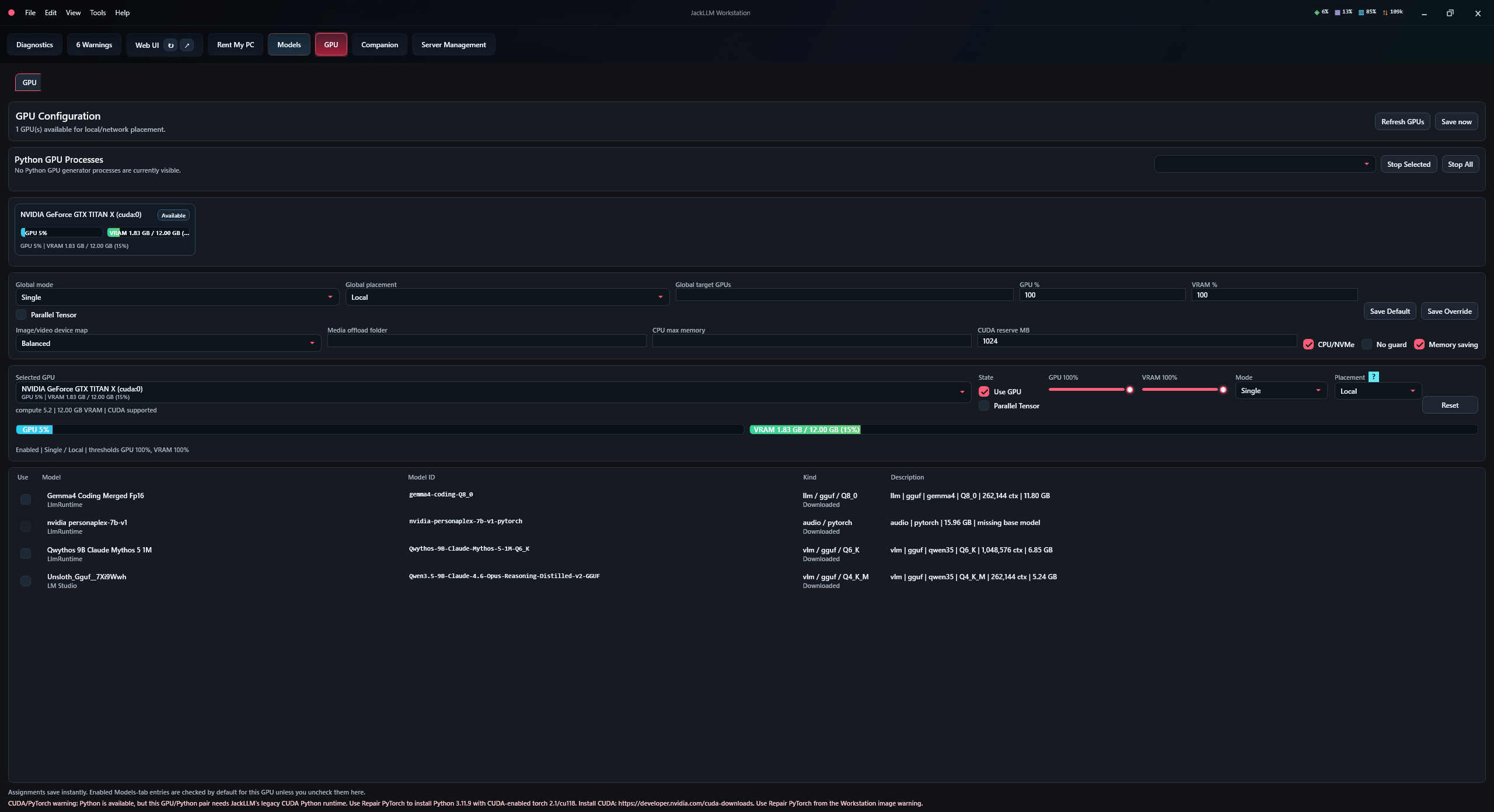This screenshot has width=1494, height=812.
Task: Open the Global mode dropdown
Action: point(177,297)
